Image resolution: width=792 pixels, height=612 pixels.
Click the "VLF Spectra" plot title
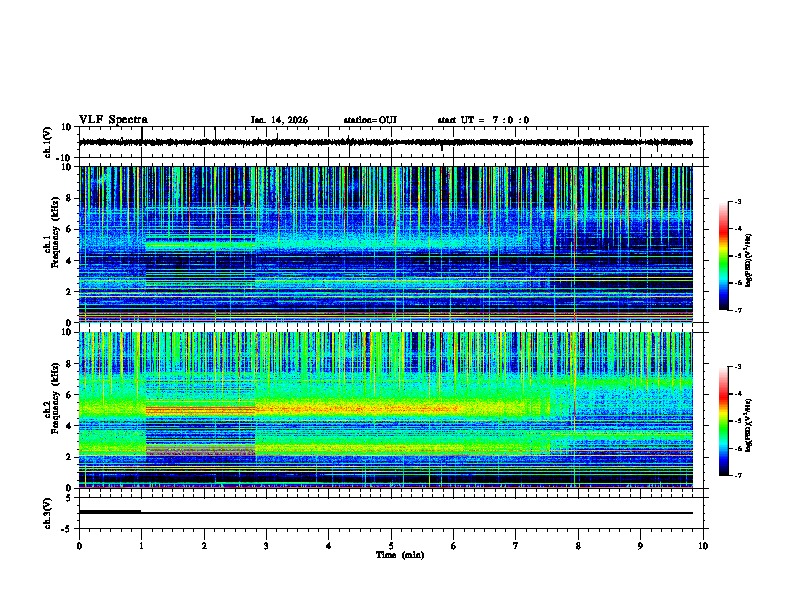coord(113,120)
